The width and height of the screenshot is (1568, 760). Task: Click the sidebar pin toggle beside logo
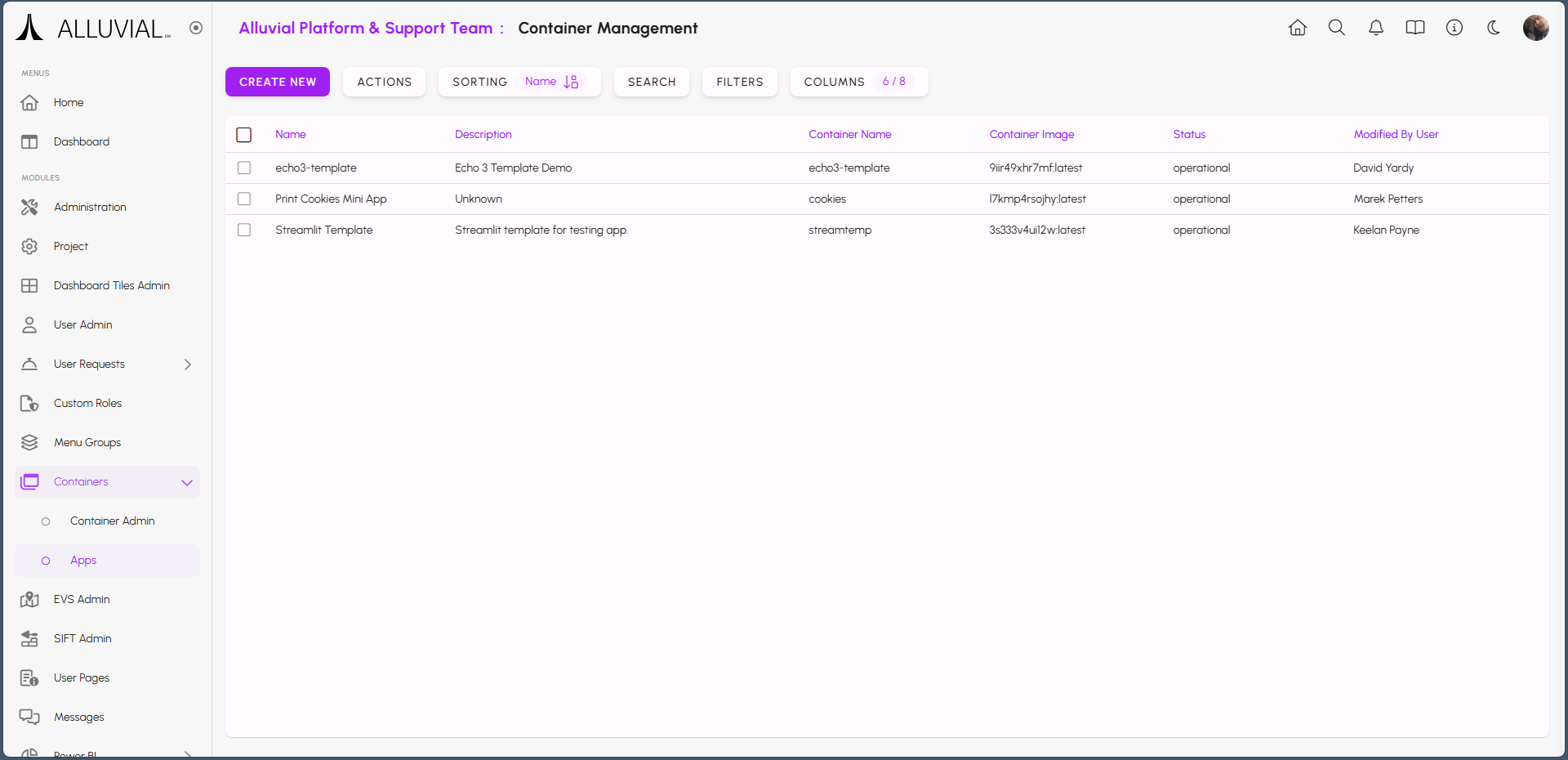[x=196, y=28]
